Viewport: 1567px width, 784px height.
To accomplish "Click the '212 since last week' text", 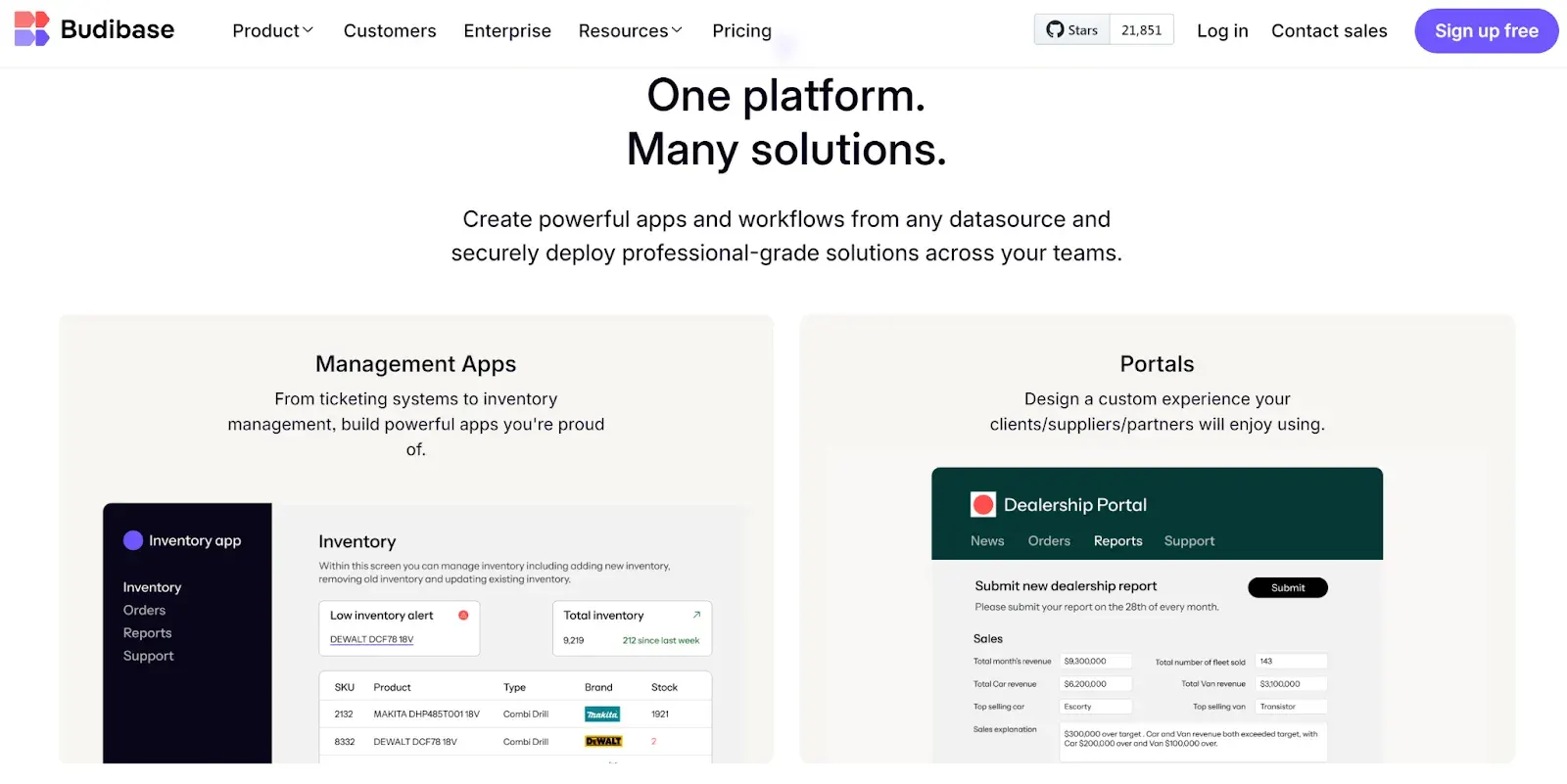I will pos(661,641).
